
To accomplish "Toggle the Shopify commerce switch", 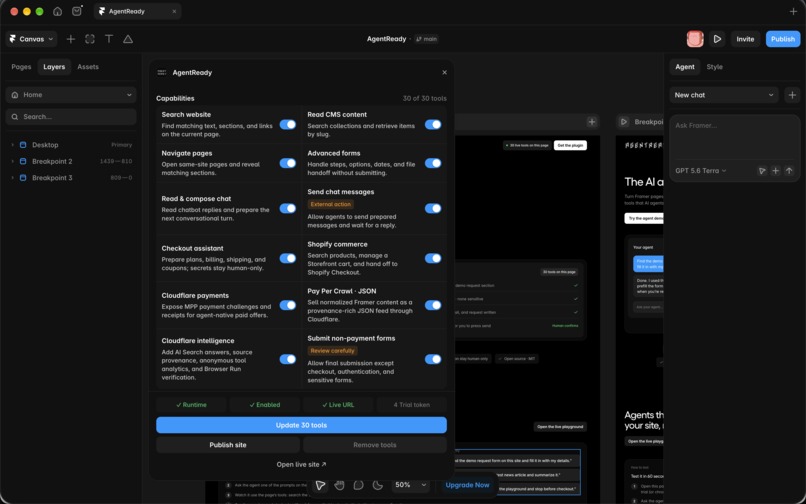I will tap(433, 258).
